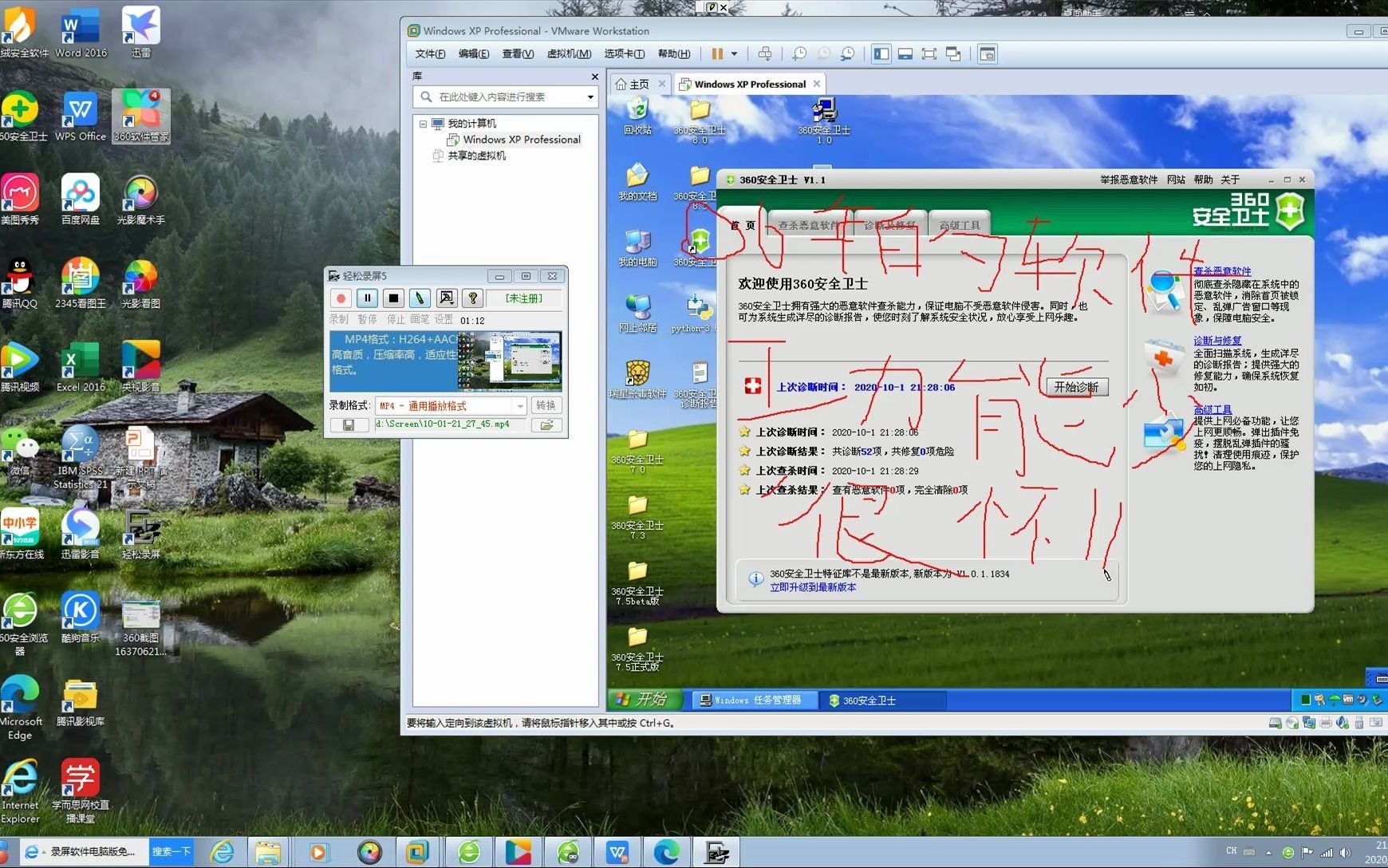
Task: Select 我的文档 icon on XP desktop
Action: coord(637,182)
